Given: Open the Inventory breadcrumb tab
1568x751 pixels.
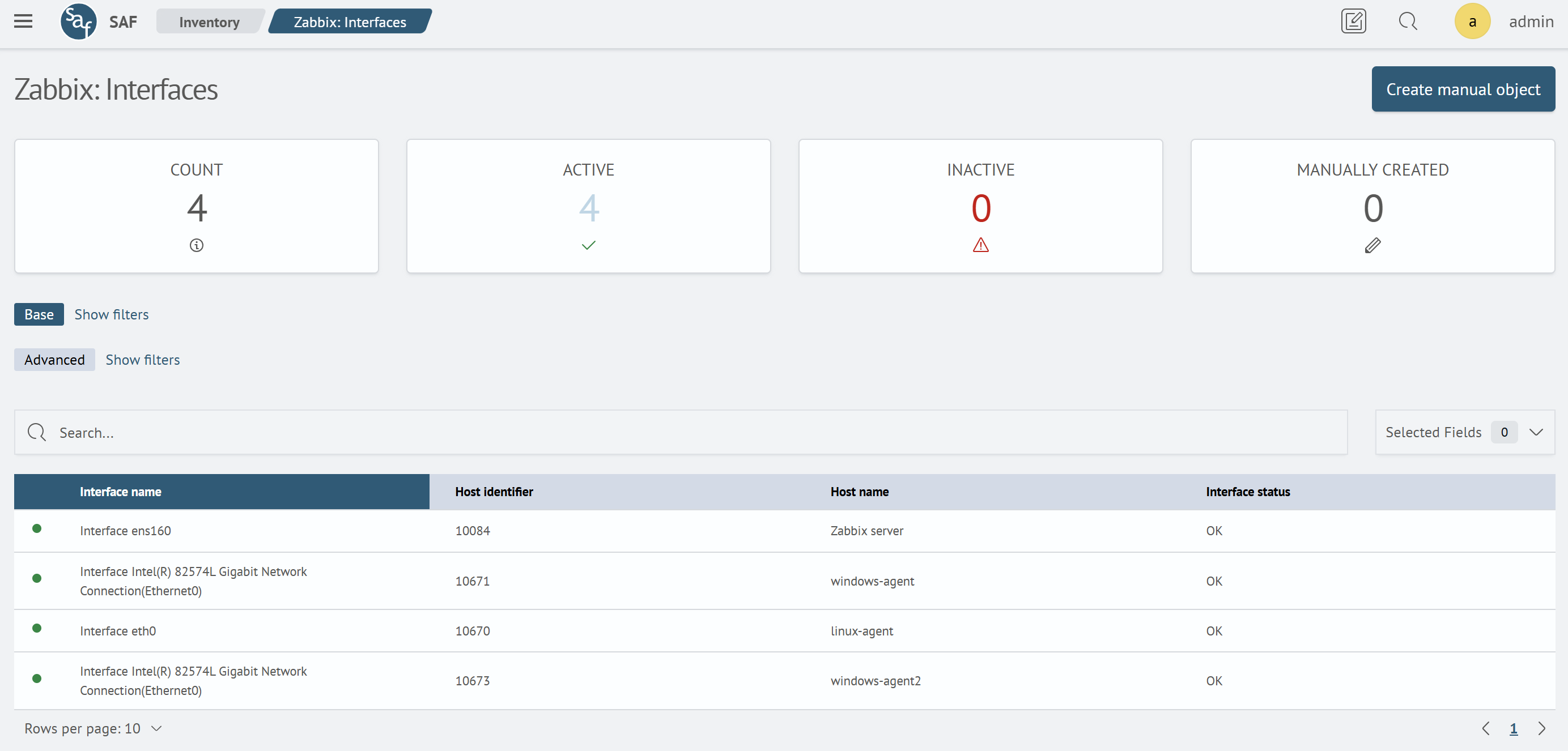Looking at the screenshot, I should [209, 22].
